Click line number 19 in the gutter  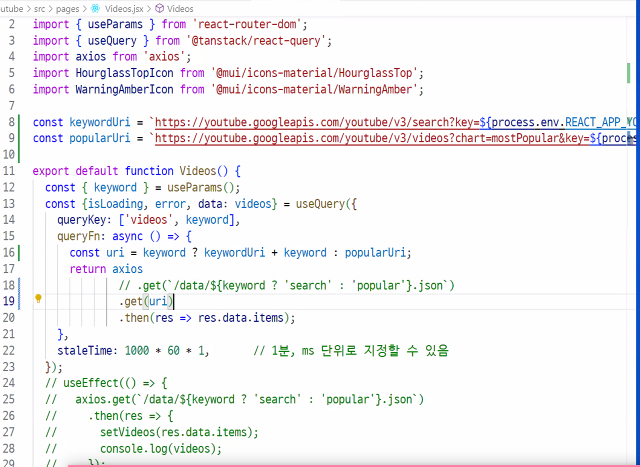click(9, 301)
